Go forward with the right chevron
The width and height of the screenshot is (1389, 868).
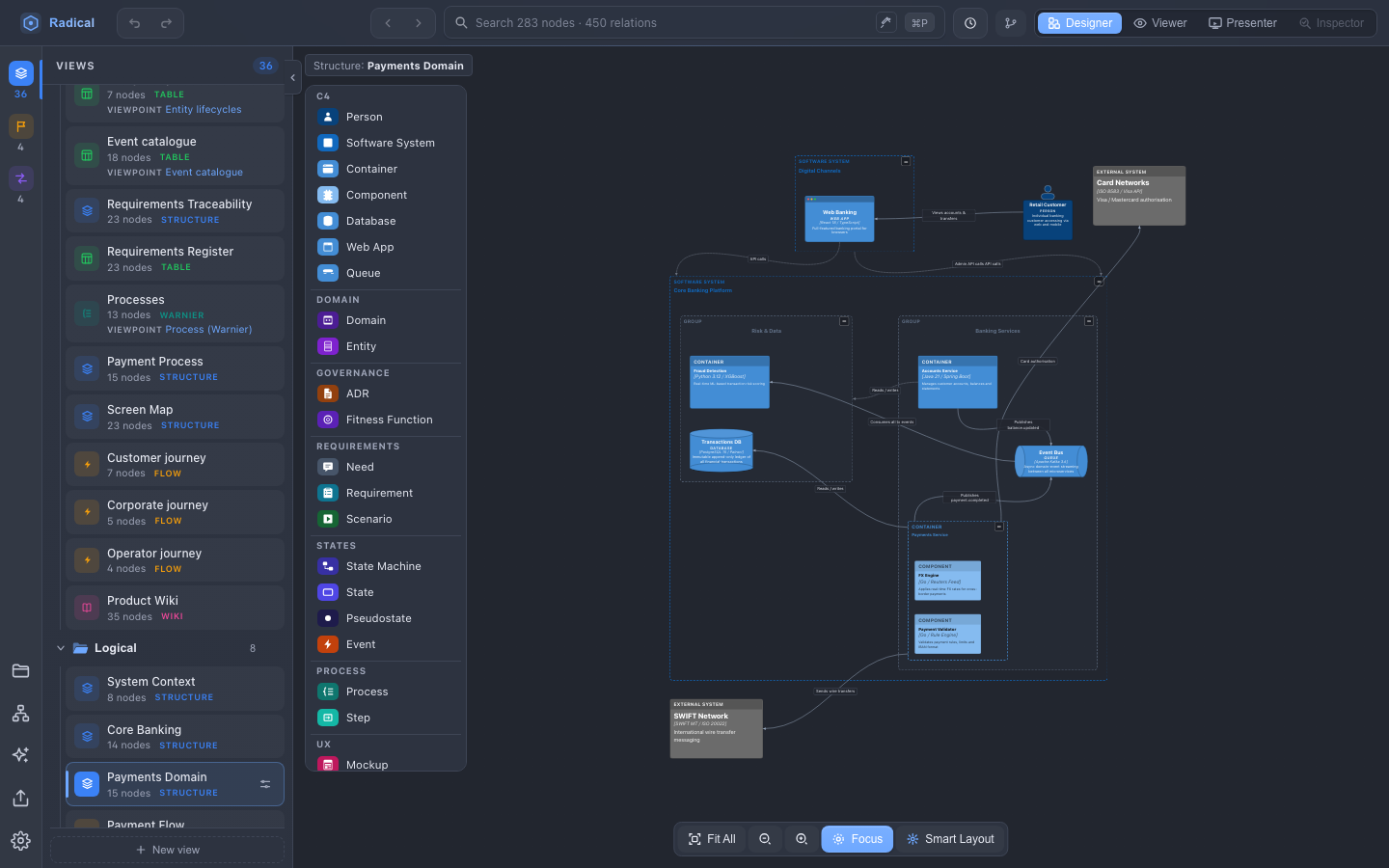coord(418,23)
